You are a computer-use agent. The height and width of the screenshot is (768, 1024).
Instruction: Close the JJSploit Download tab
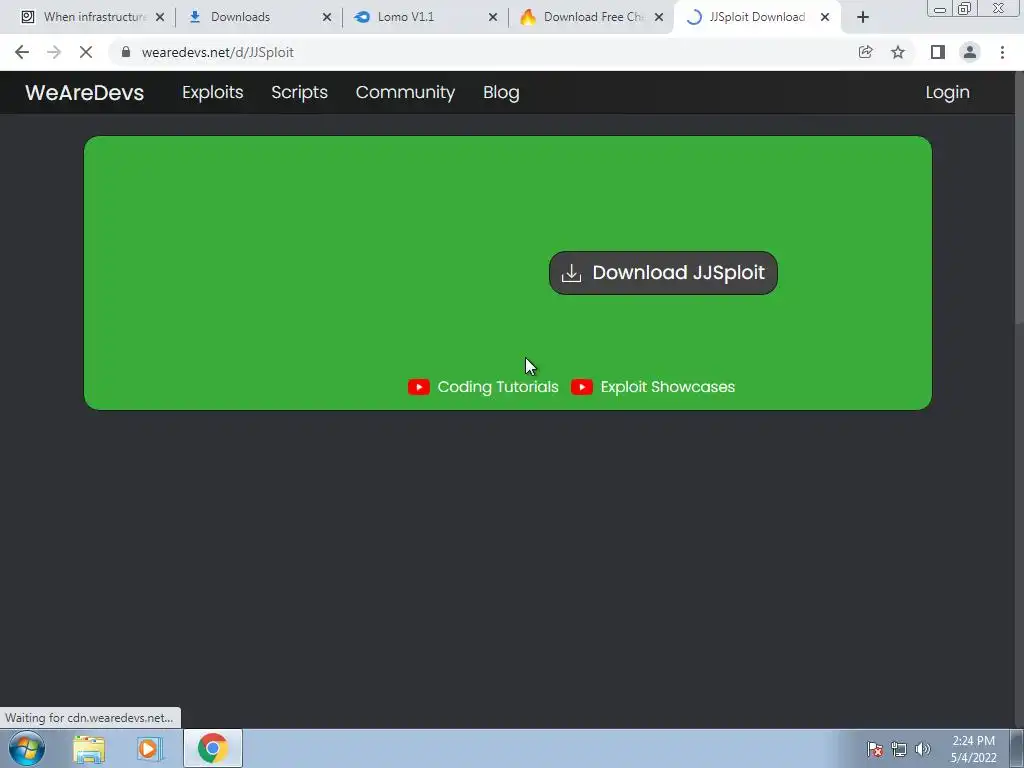(825, 17)
